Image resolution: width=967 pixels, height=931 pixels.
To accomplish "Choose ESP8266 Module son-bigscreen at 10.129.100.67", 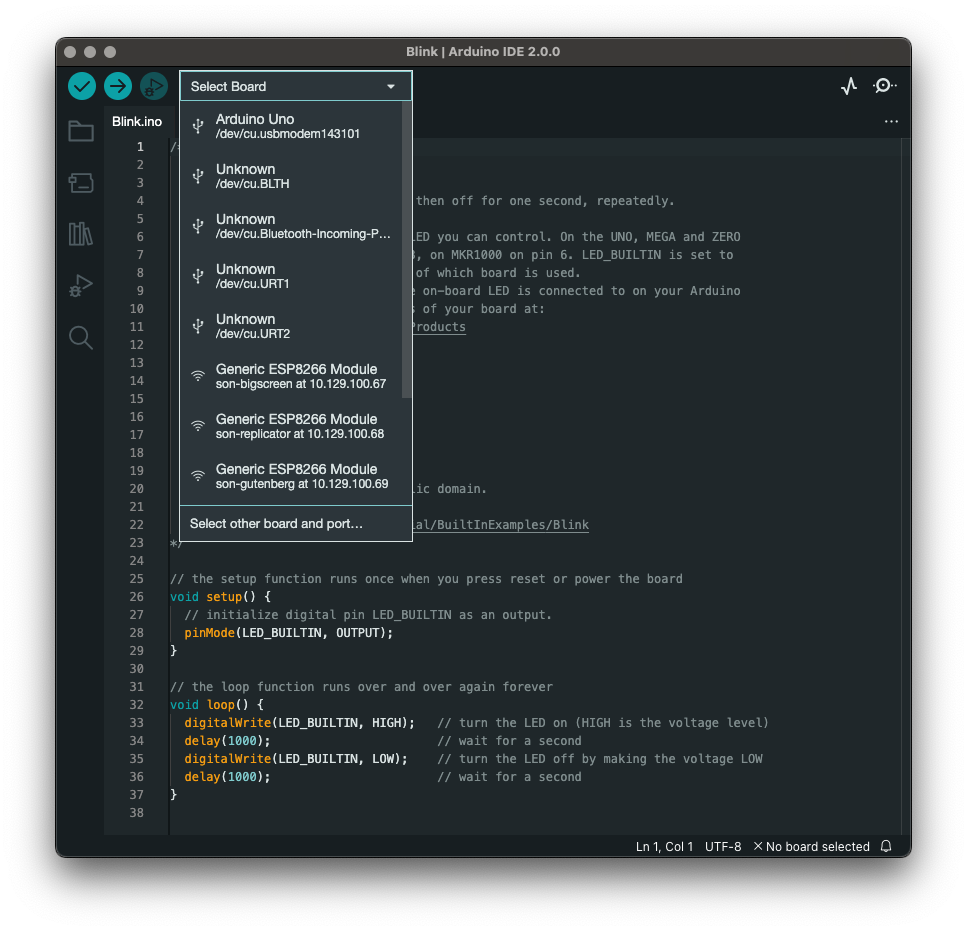I will pos(291,375).
